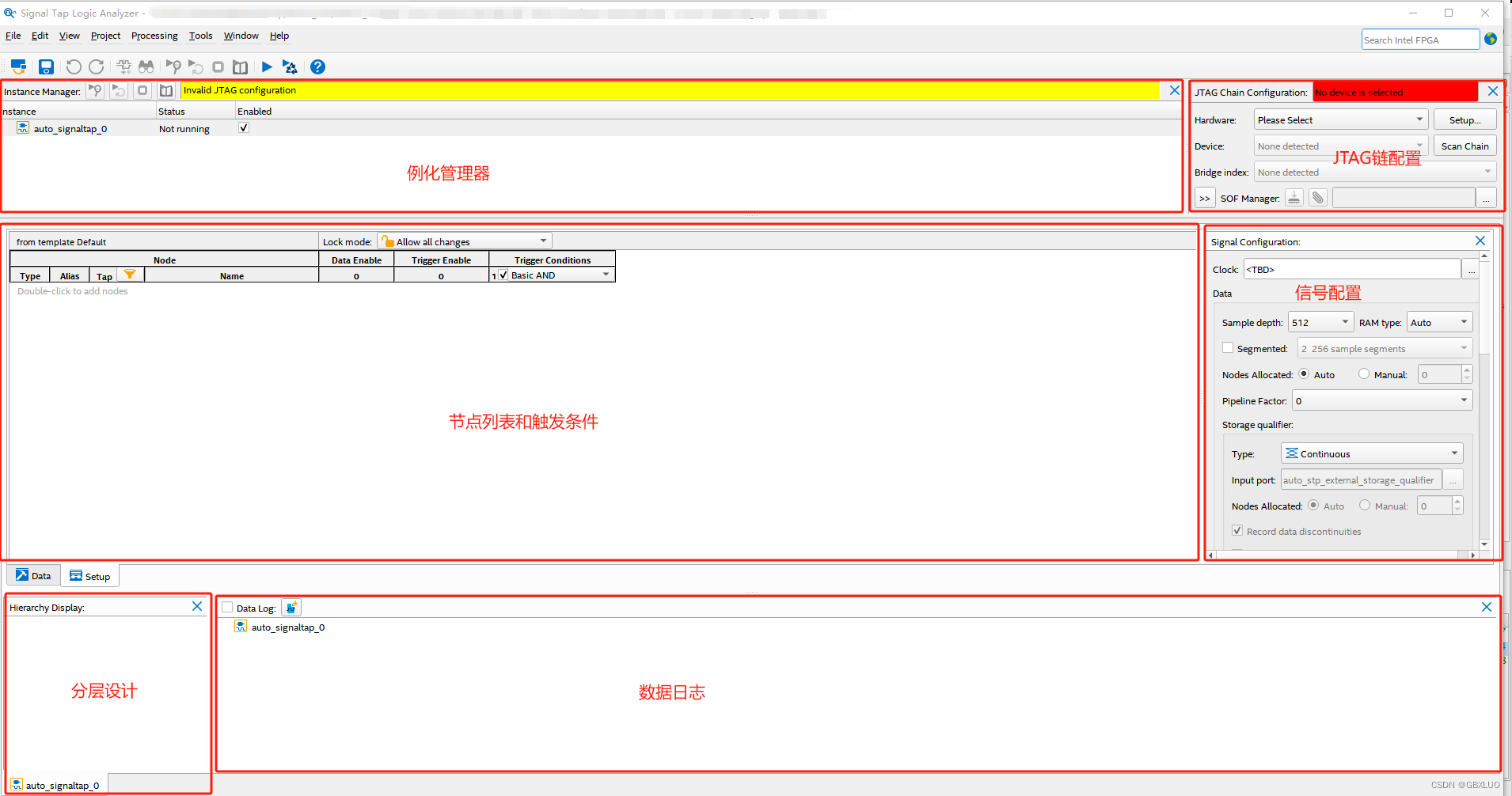Change RAM type using the Auto dropdown

1438,322
